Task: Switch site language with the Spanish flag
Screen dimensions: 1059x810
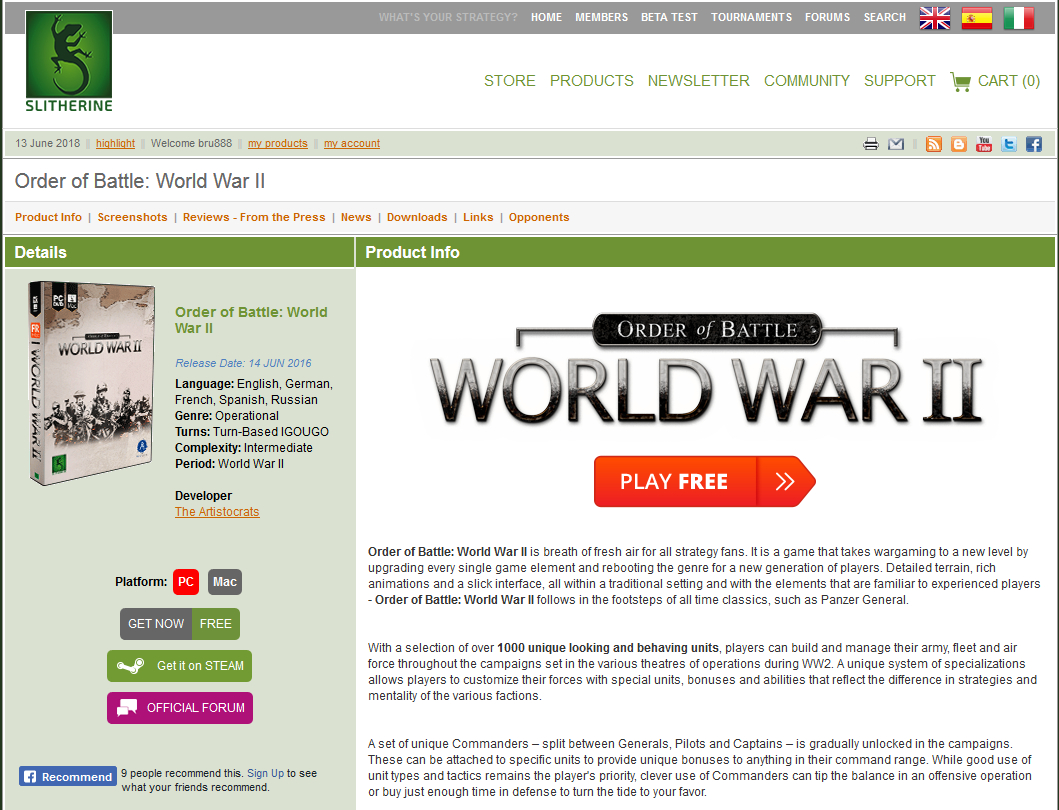Action: [x=976, y=18]
